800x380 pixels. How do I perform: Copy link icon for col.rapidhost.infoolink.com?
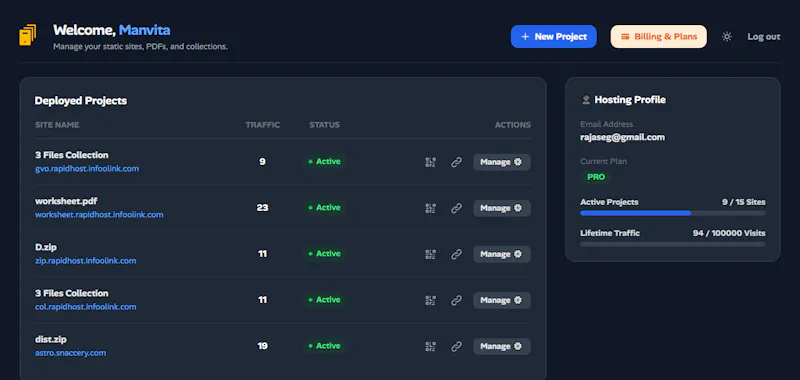coord(457,300)
